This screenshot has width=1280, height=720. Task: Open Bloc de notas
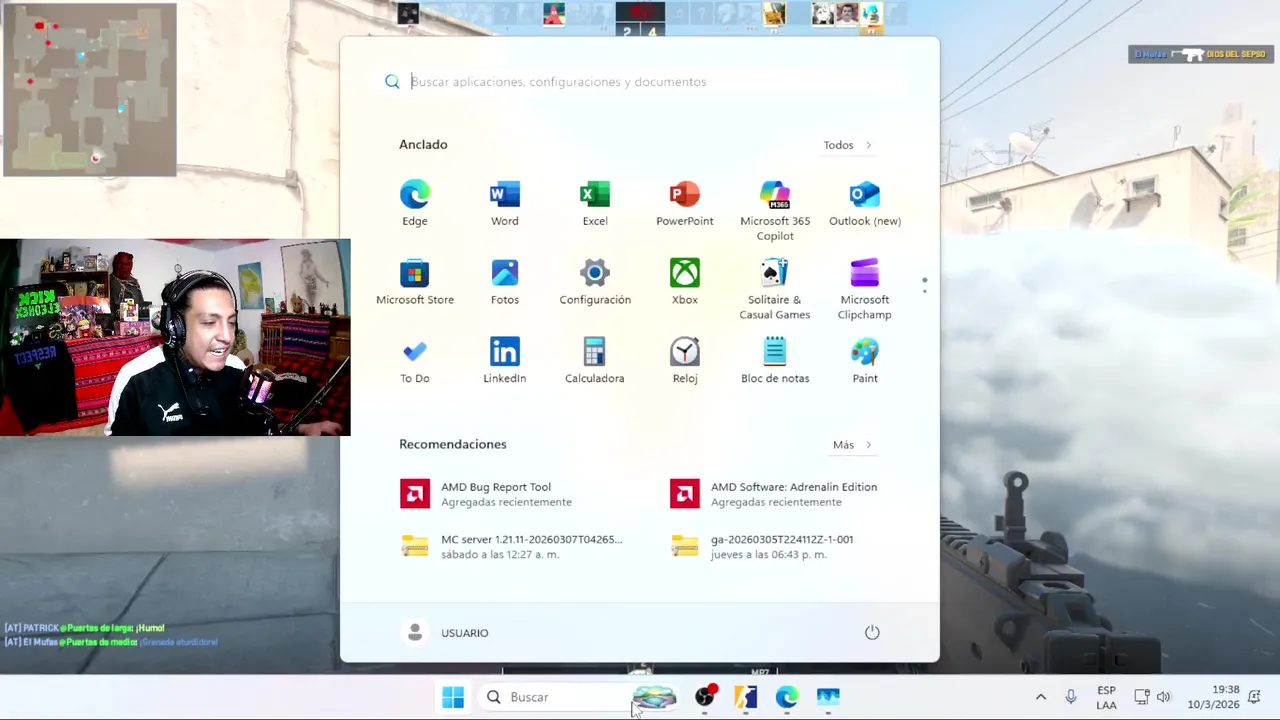(775, 361)
